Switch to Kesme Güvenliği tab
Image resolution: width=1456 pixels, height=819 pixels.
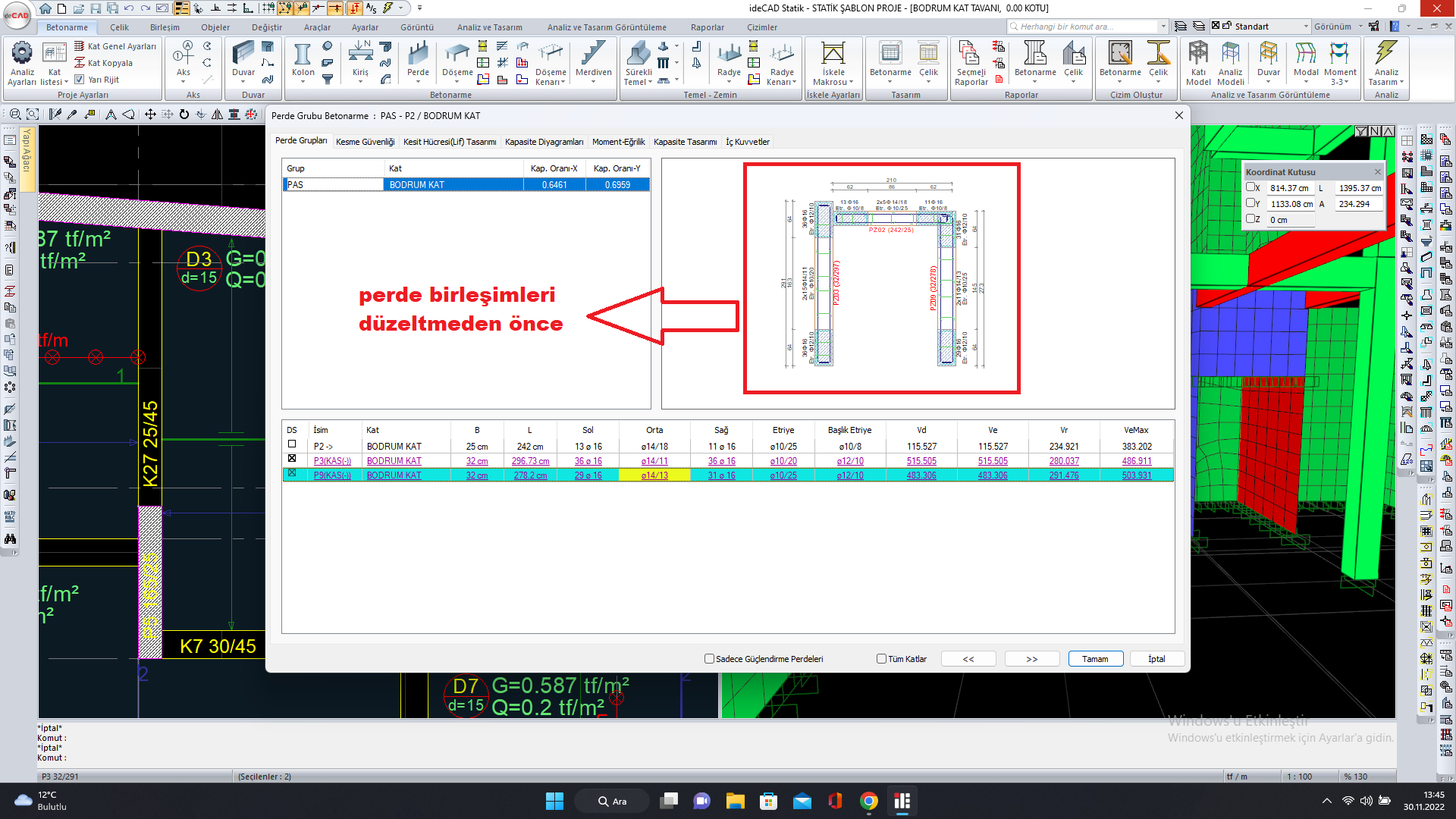[x=366, y=142]
